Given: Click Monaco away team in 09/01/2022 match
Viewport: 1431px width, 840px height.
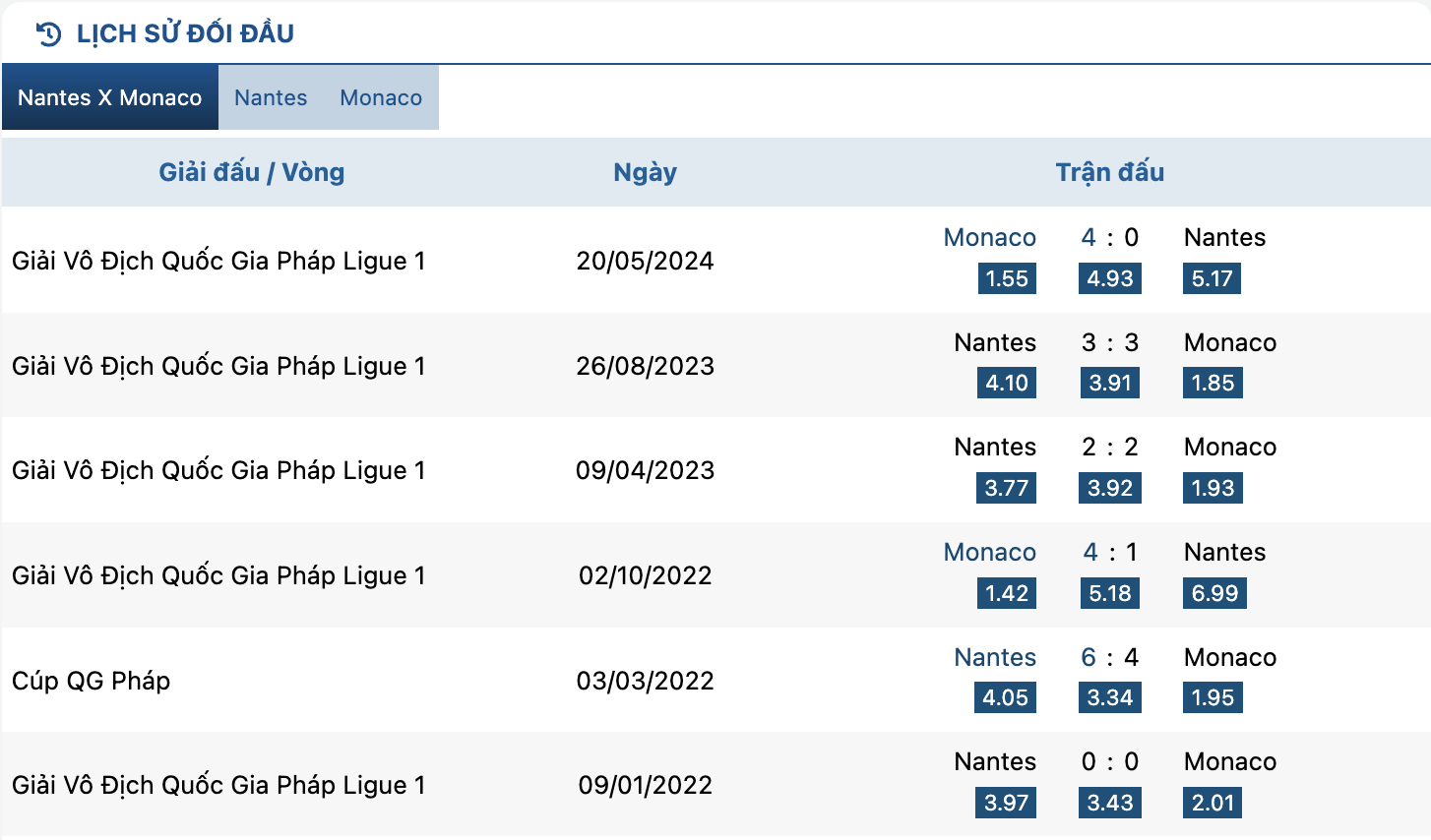Looking at the screenshot, I should pos(1230,761).
